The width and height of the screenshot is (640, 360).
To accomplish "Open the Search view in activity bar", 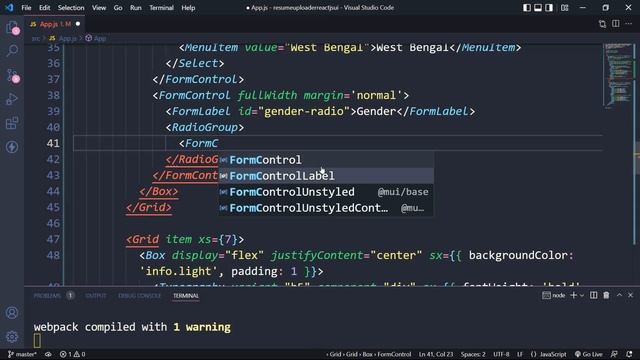I will [12, 51].
